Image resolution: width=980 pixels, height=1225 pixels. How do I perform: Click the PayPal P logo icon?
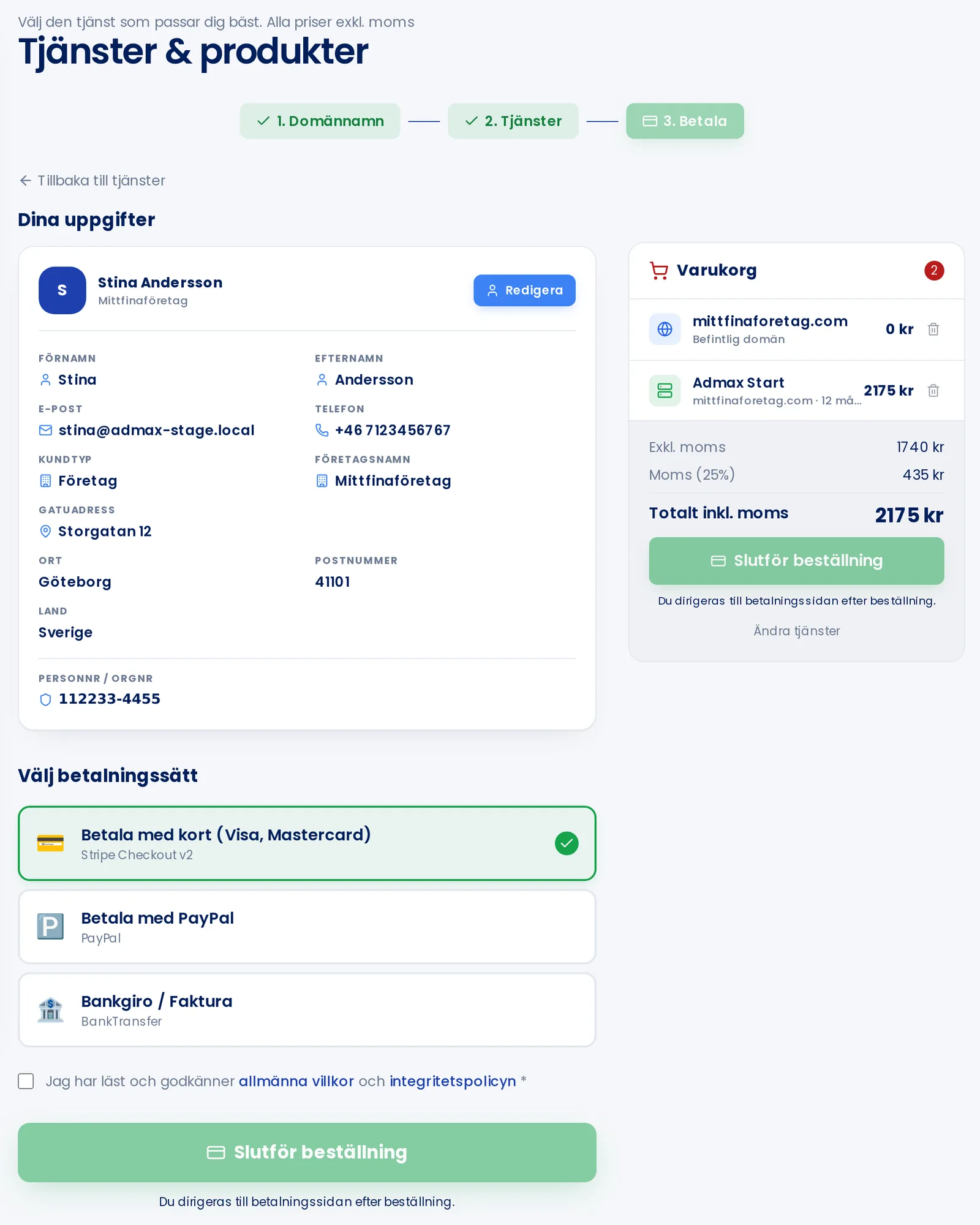point(50,927)
